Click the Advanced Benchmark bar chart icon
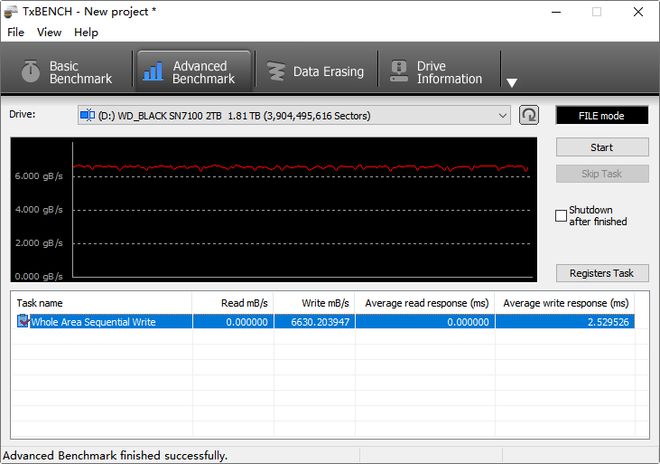The height and width of the screenshot is (464, 660). tap(153, 71)
